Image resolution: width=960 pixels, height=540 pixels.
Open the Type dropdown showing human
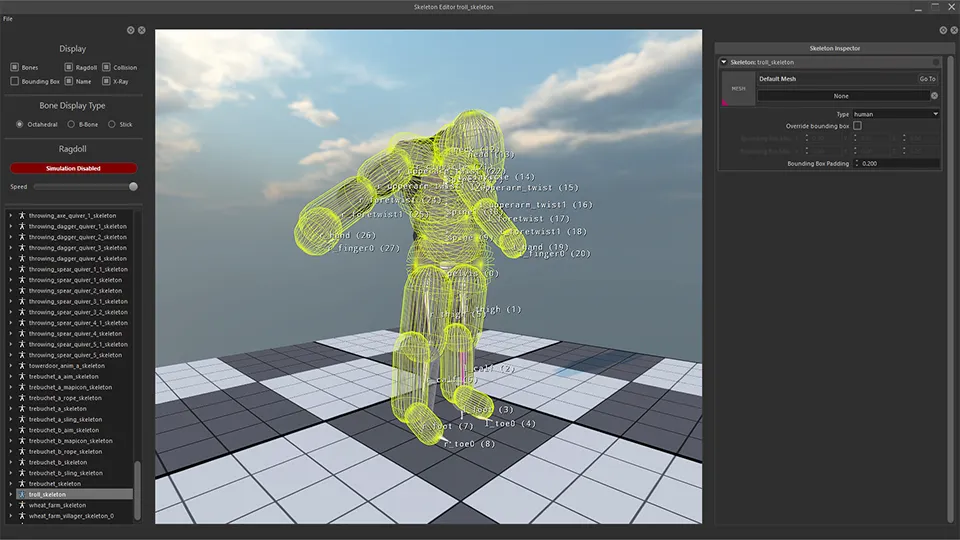tap(894, 114)
